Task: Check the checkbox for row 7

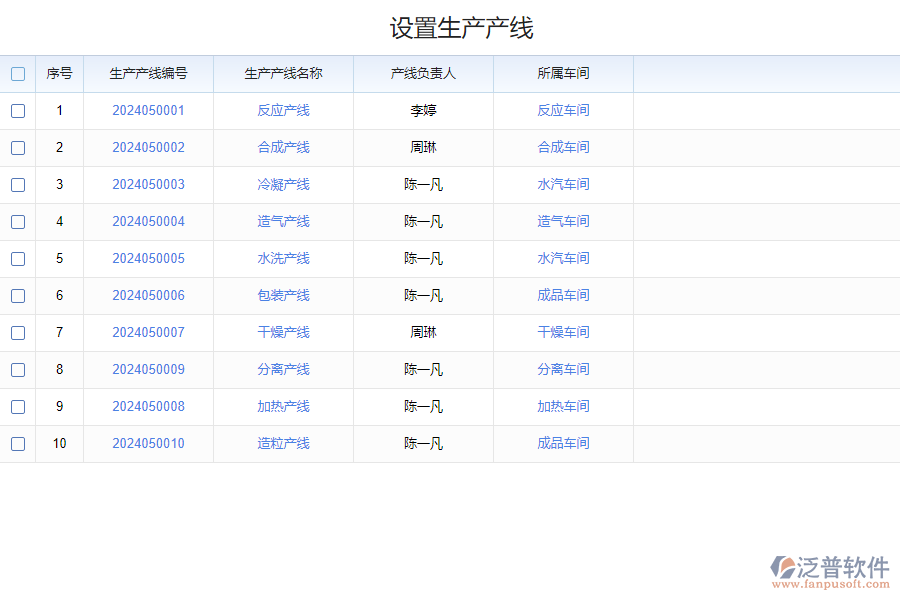Action: point(18,332)
